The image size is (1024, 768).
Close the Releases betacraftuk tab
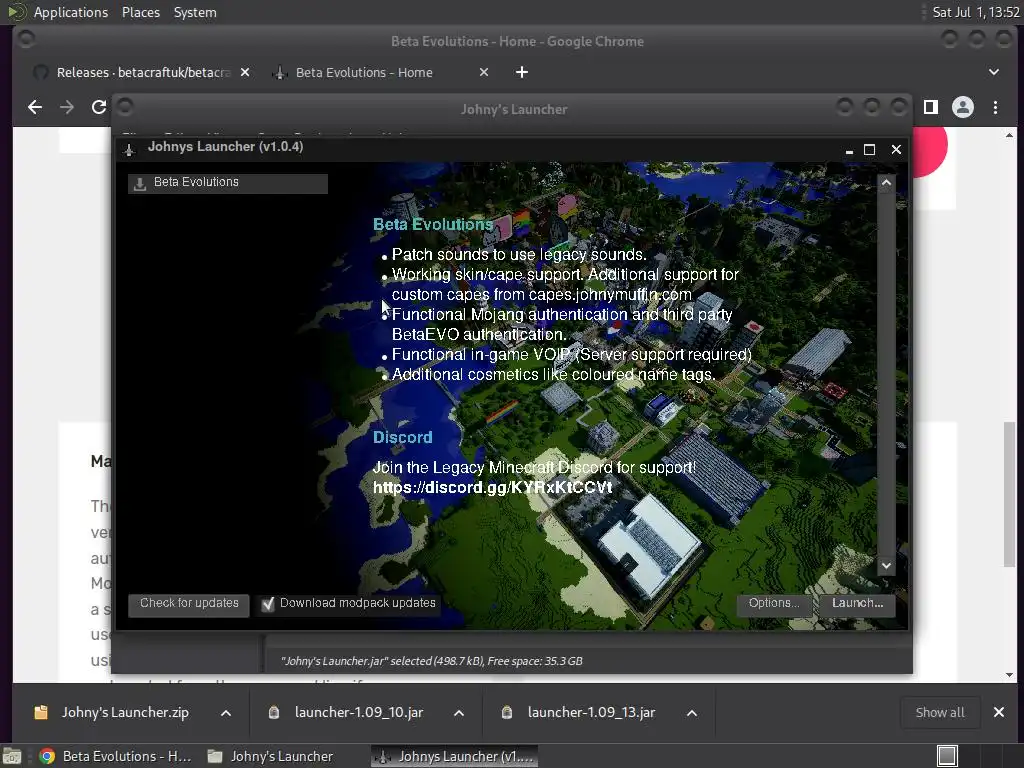tap(245, 72)
